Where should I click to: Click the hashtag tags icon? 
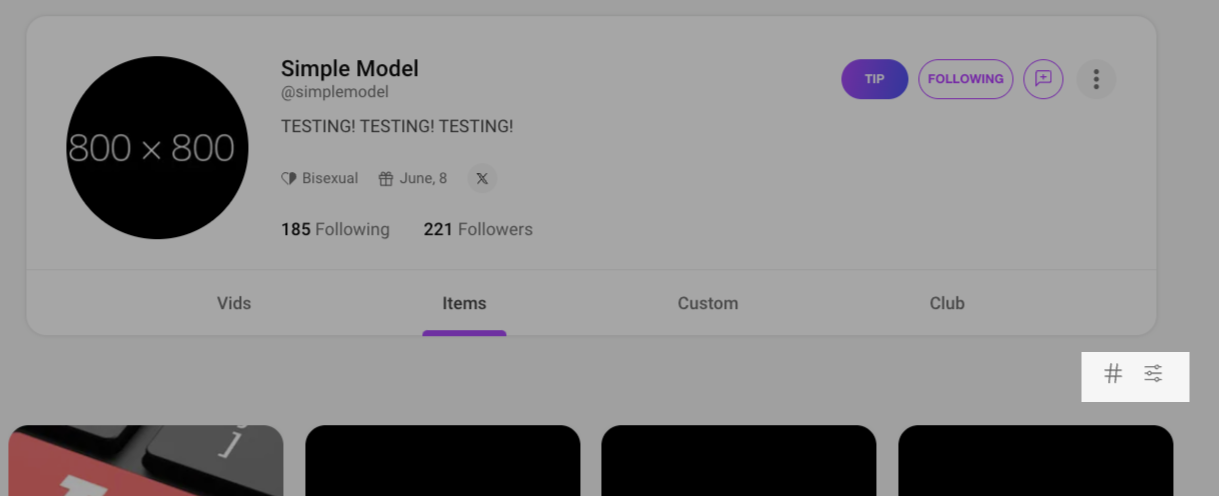click(x=1113, y=374)
